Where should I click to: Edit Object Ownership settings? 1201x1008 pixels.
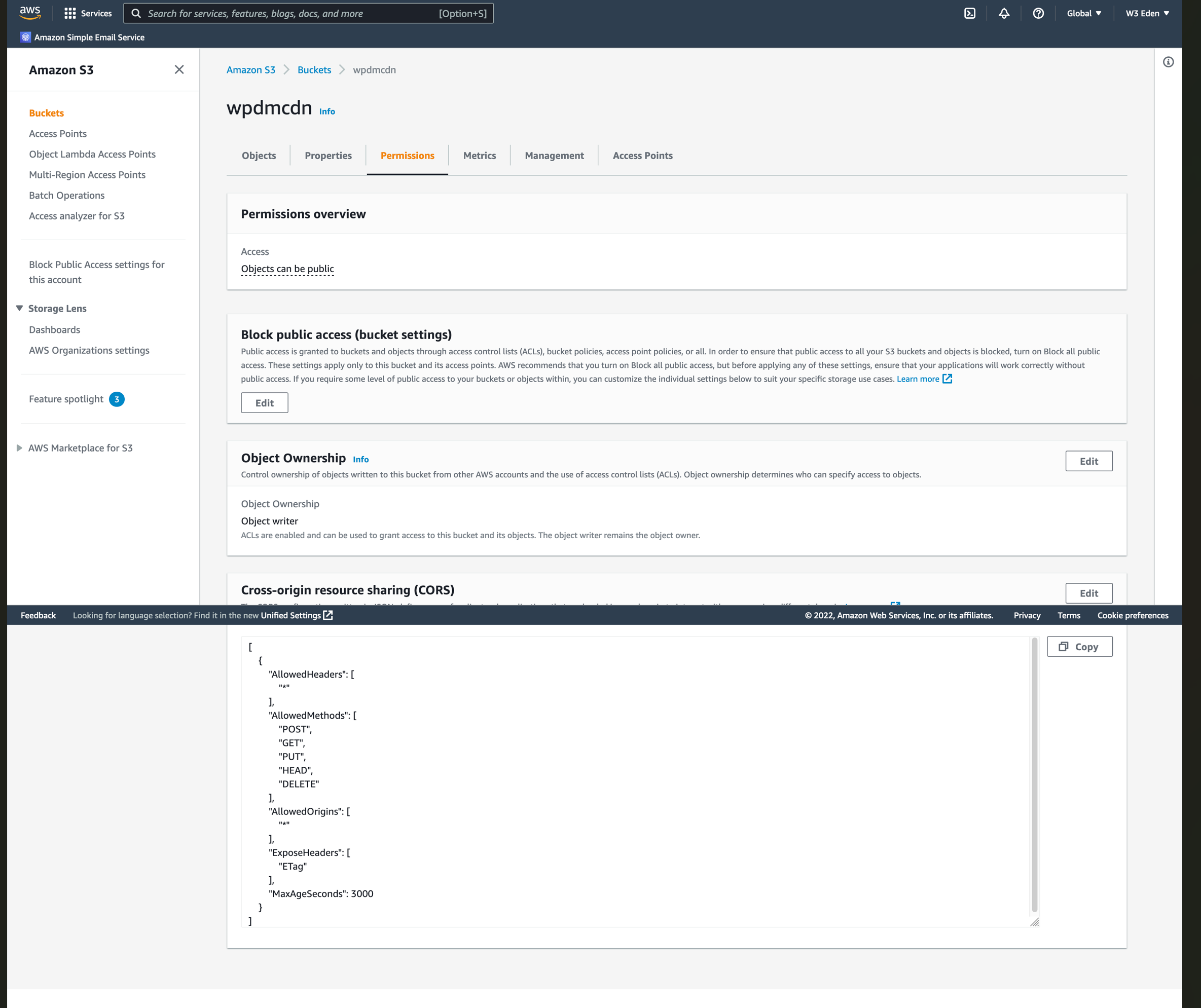click(x=1089, y=461)
